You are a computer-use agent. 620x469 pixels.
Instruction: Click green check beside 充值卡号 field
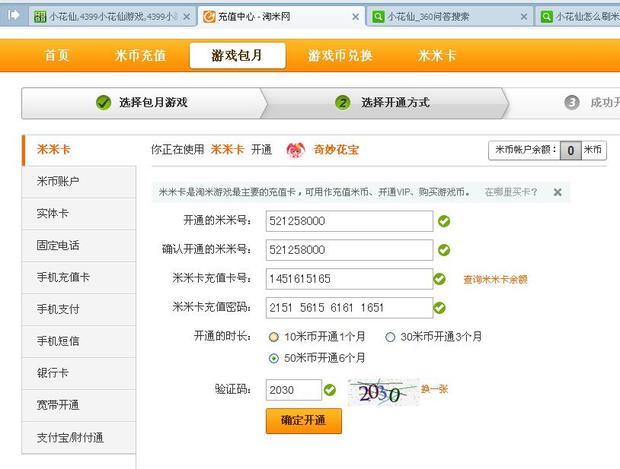click(439, 279)
